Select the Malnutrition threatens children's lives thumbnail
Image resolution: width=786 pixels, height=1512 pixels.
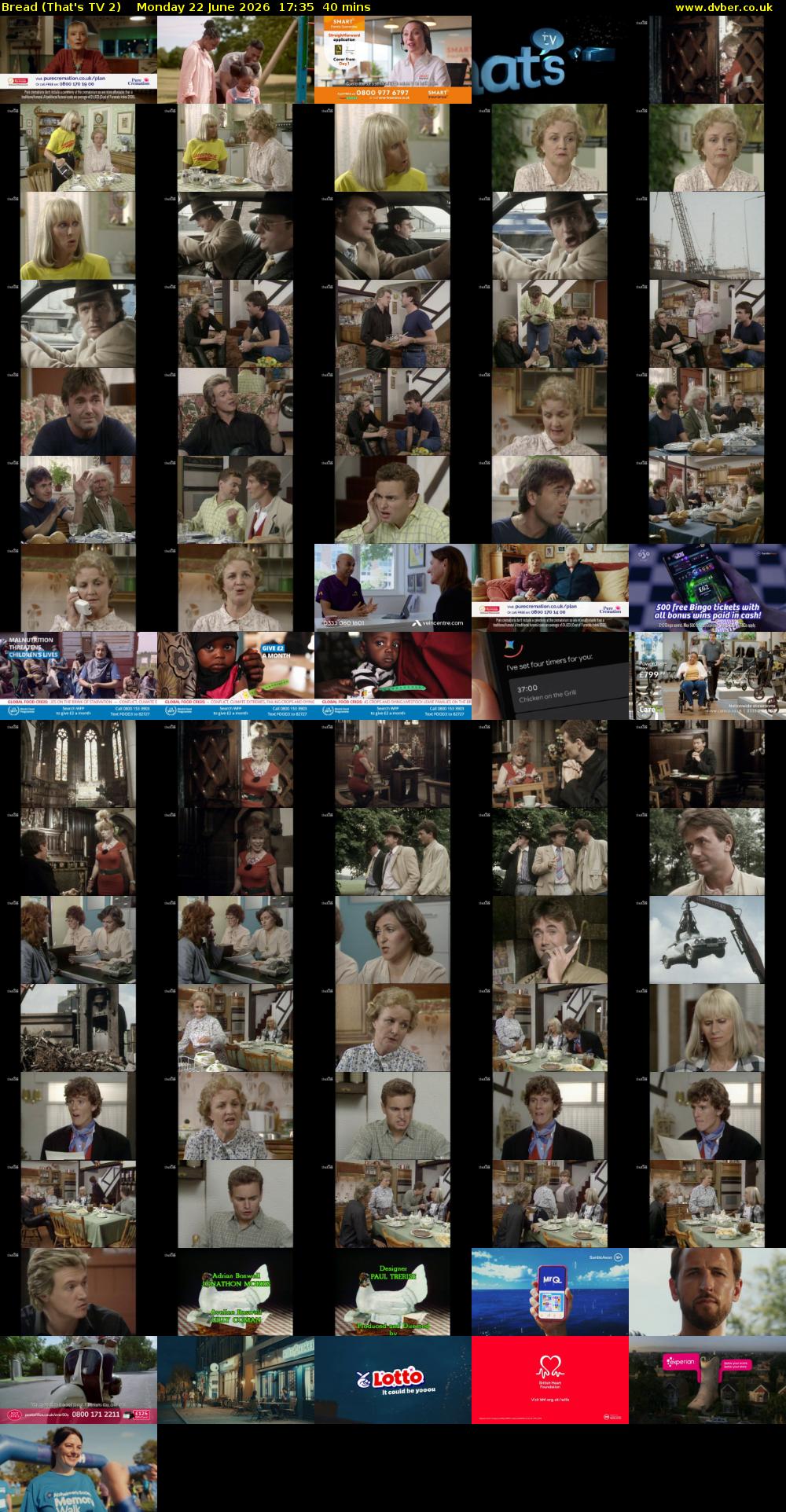[x=79, y=676]
